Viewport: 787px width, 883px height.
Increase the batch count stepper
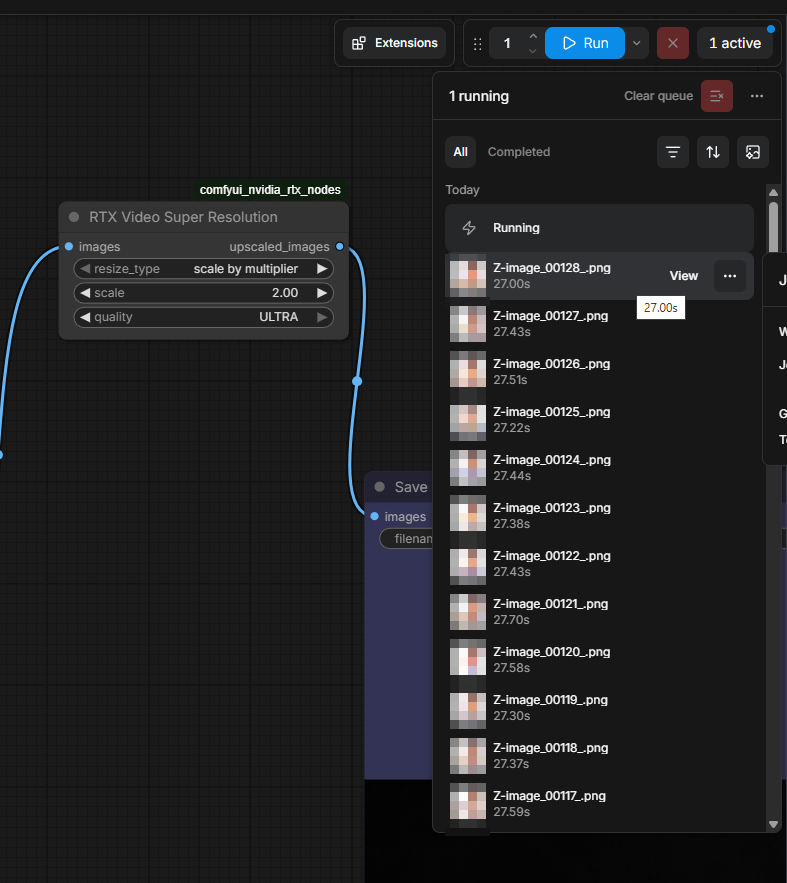(x=533, y=36)
